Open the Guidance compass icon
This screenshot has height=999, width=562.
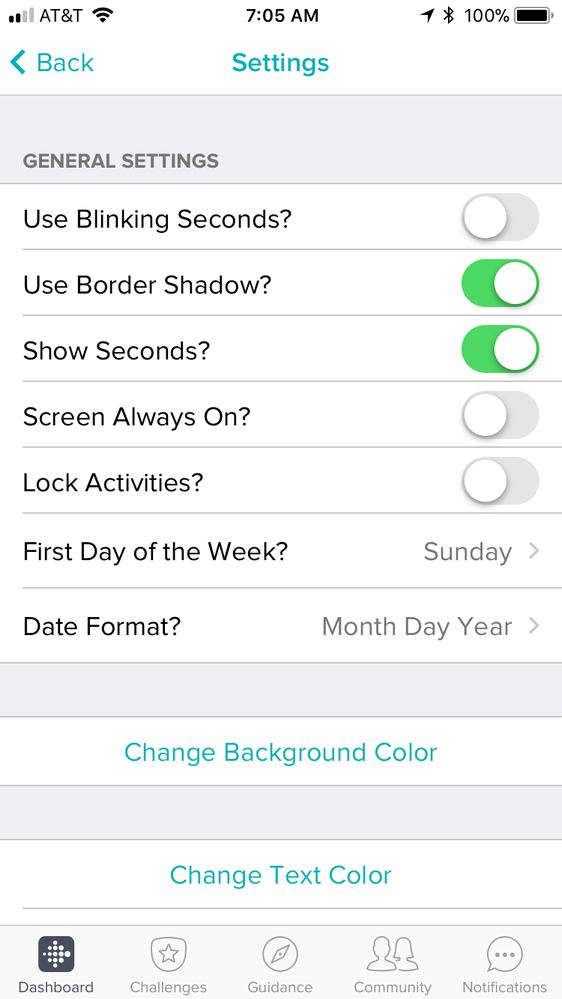(280, 954)
